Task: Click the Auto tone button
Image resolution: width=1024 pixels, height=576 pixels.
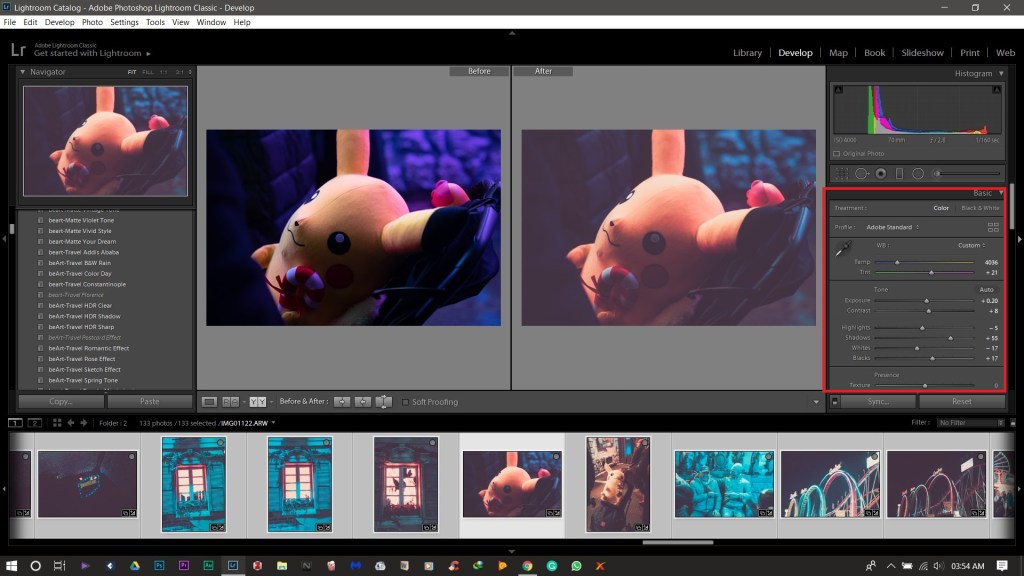Action: (986, 289)
